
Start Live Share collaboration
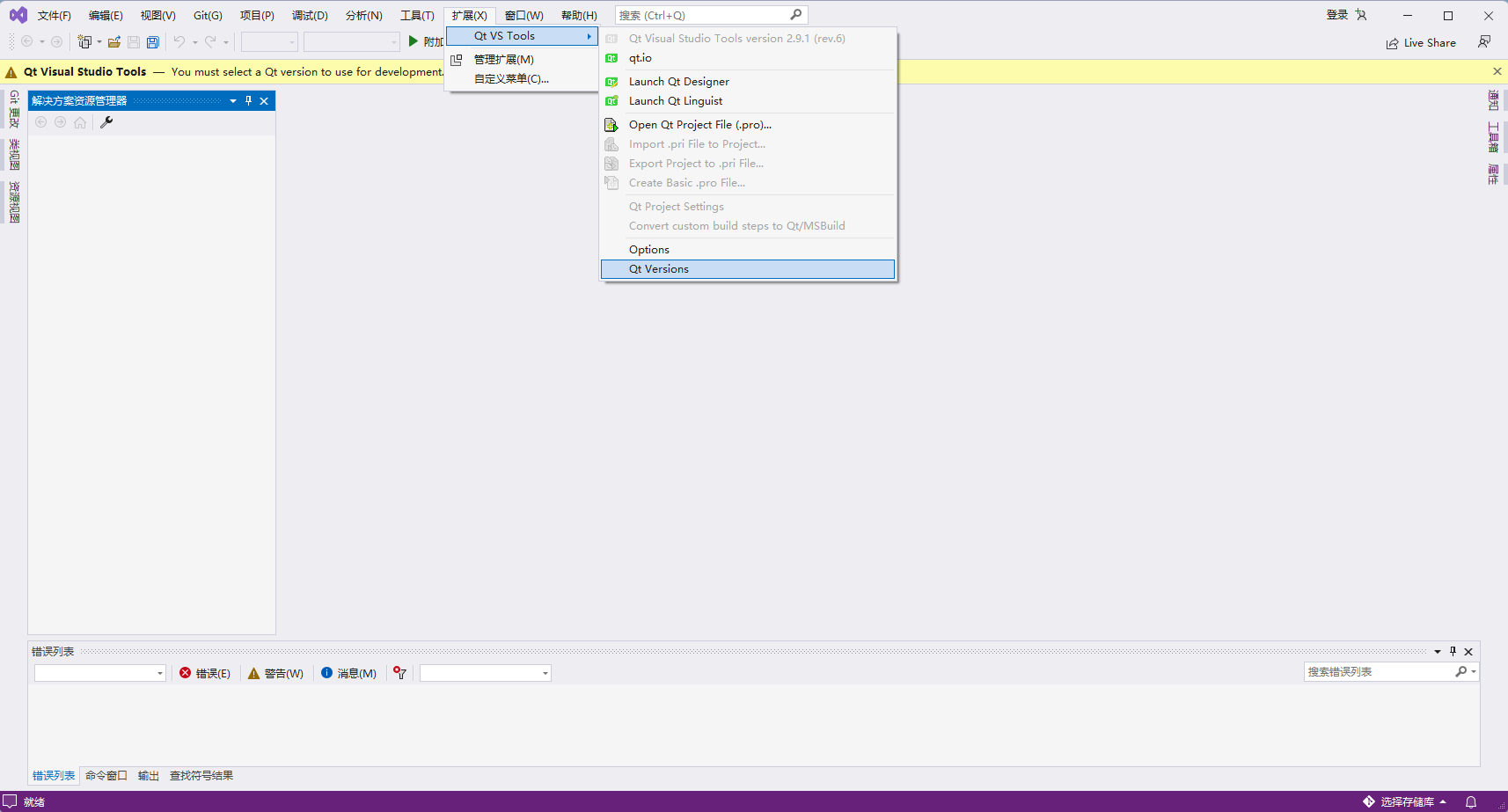[1420, 42]
